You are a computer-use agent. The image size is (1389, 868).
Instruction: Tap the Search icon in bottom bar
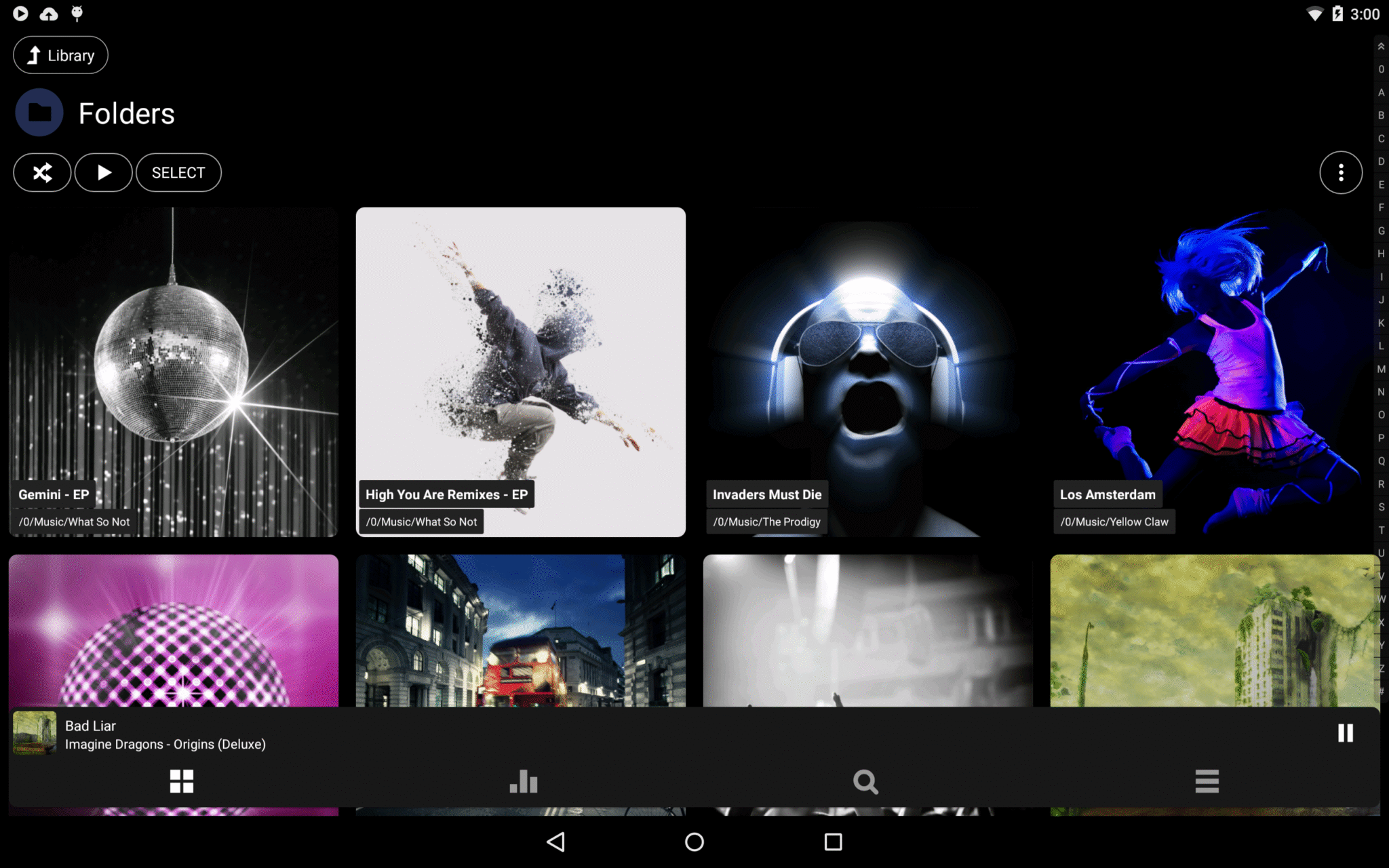point(865,782)
